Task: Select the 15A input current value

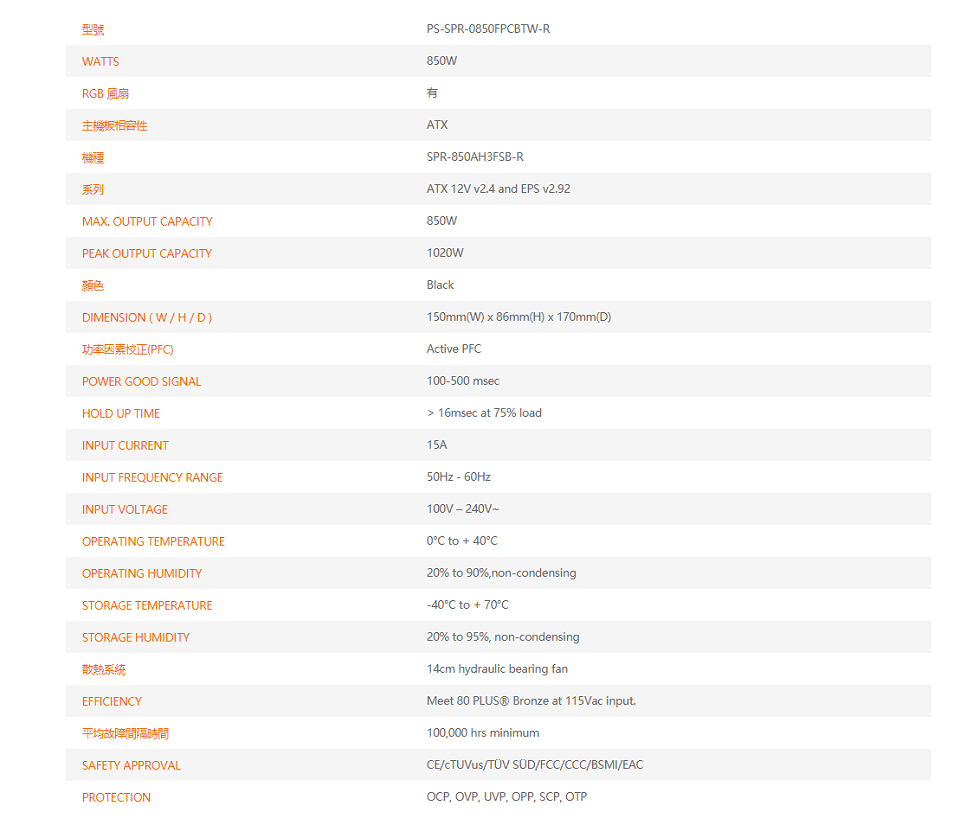Action: pyautogui.click(x=437, y=445)
